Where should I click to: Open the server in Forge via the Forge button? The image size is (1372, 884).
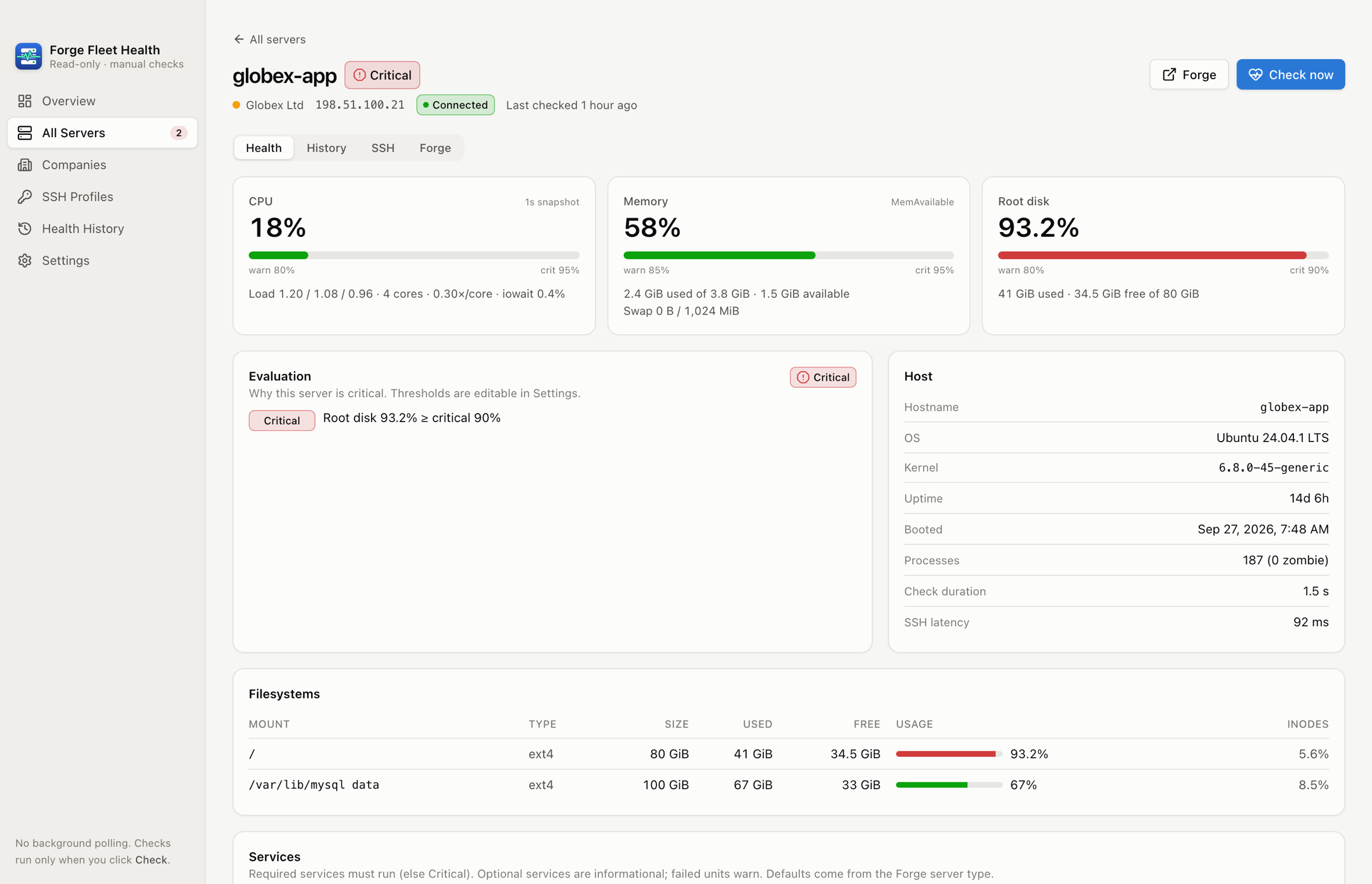1188,75
